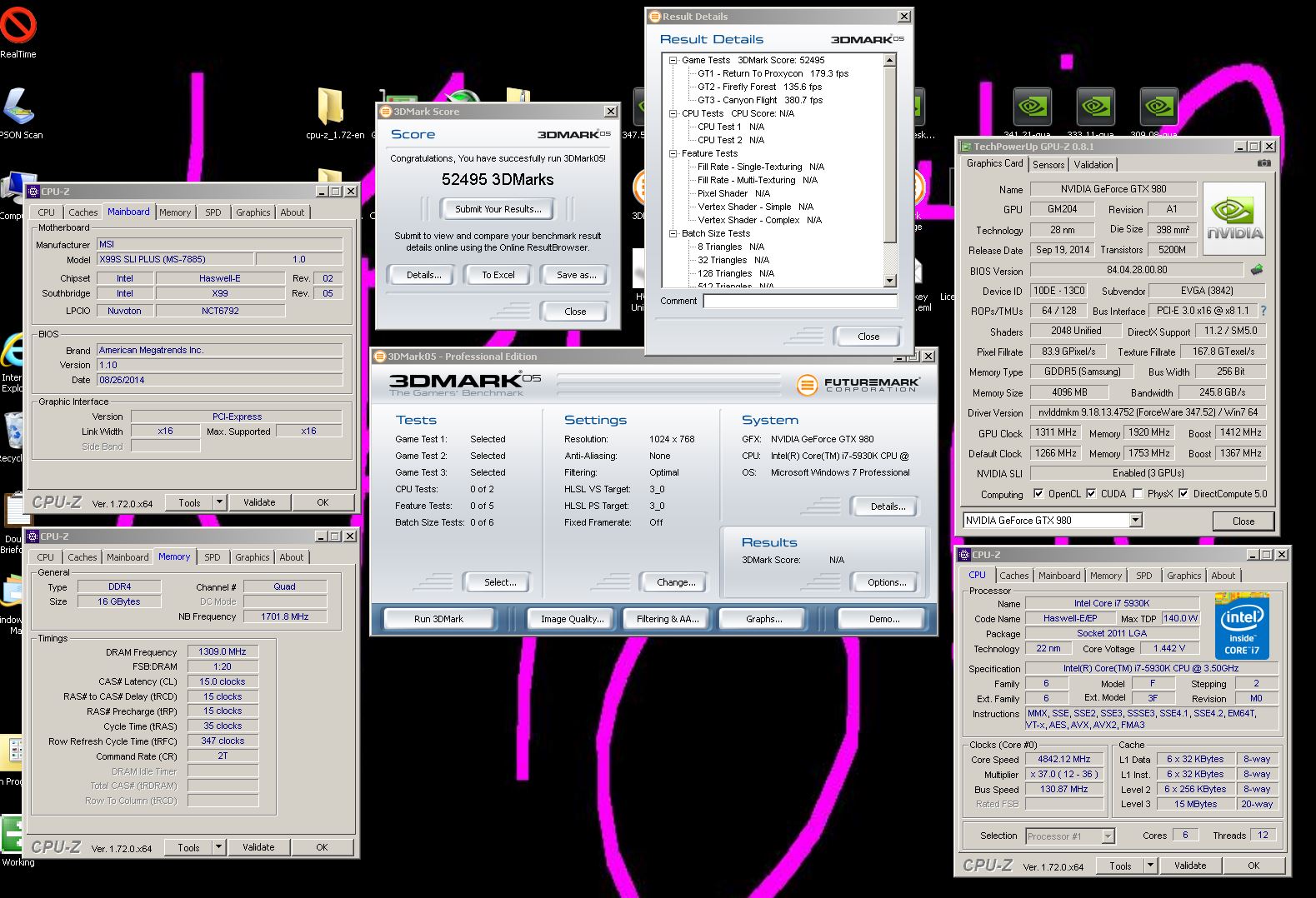Open the NVIDIA driver icon labeled 341.21
Screen dimensions: 1316x898
(1032, 112)
